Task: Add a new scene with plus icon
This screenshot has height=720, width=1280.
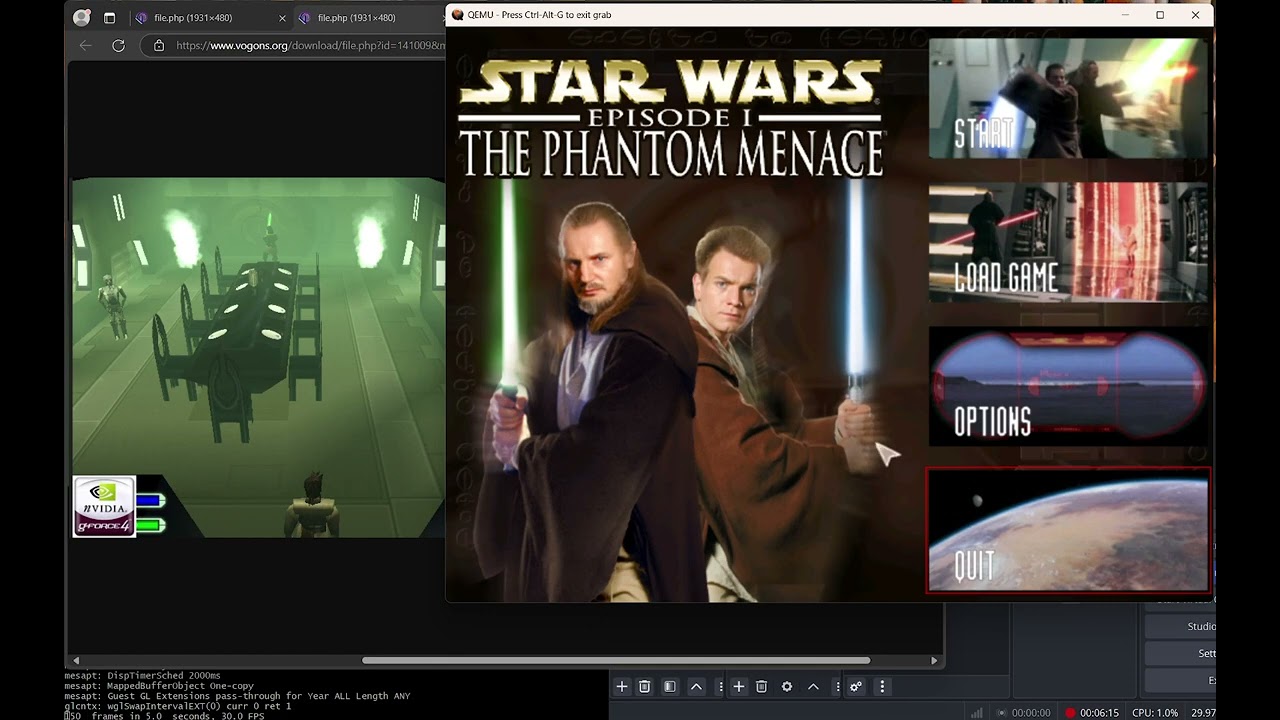Action: (621, 686)
